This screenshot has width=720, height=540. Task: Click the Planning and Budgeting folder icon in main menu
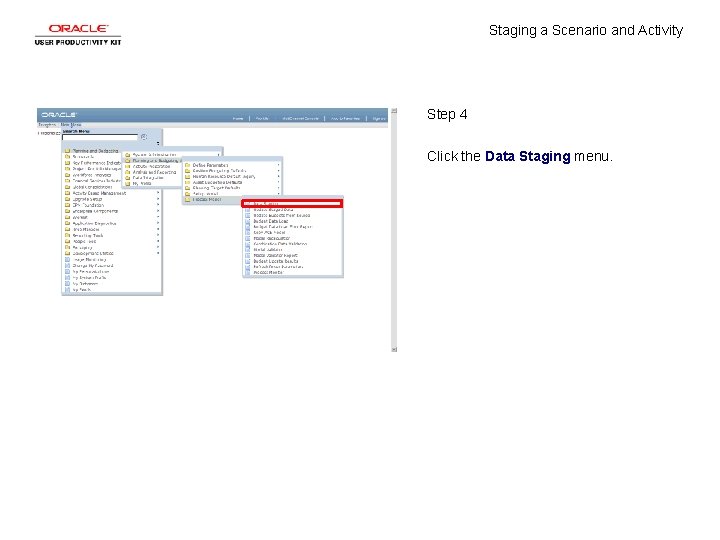68,151
